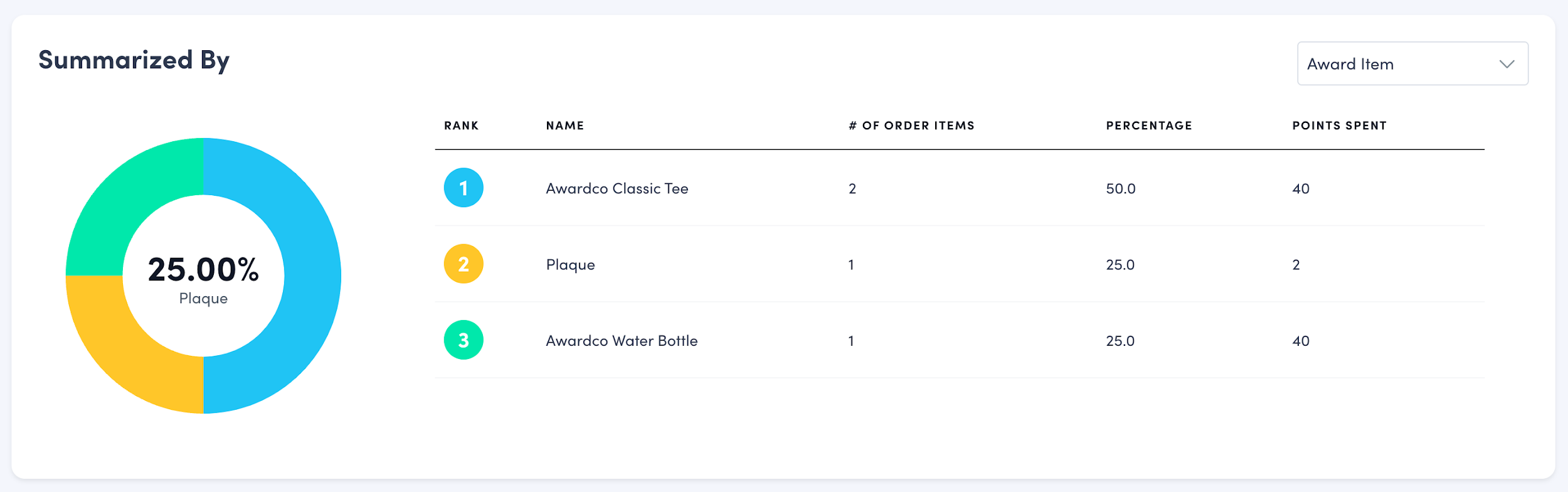
Task: Sort by Name column header
Action: (564, 126)
